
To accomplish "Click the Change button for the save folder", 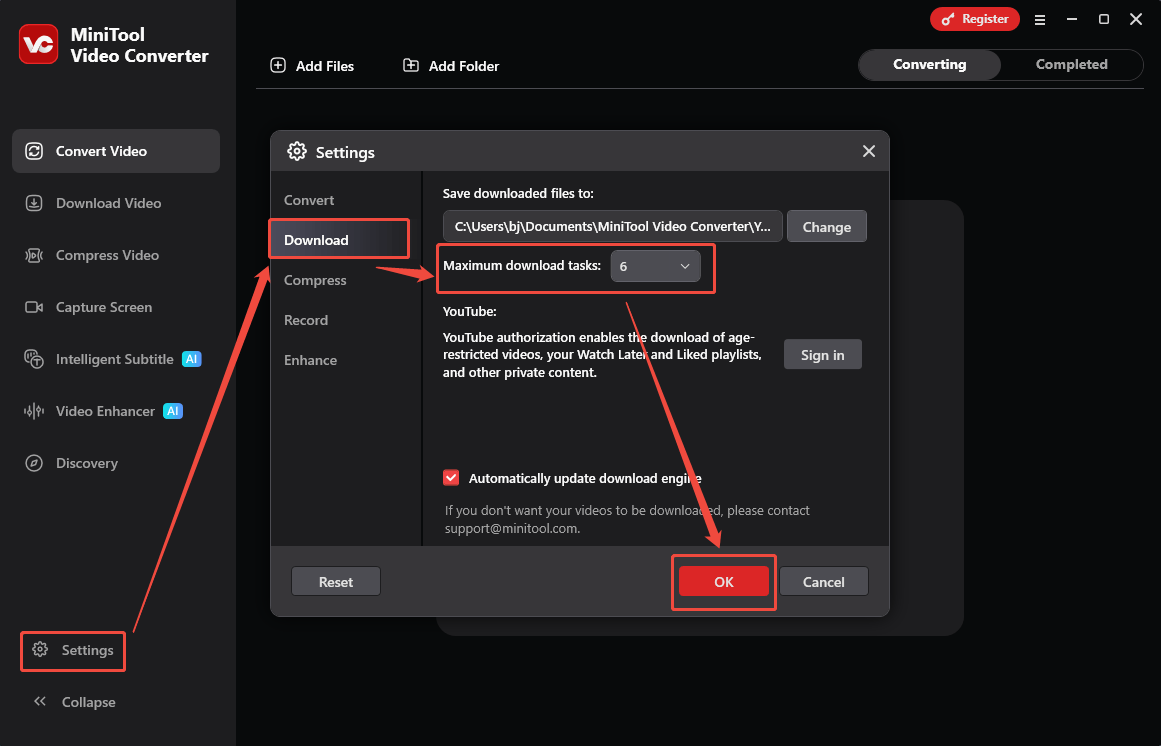I will [826, 226].
